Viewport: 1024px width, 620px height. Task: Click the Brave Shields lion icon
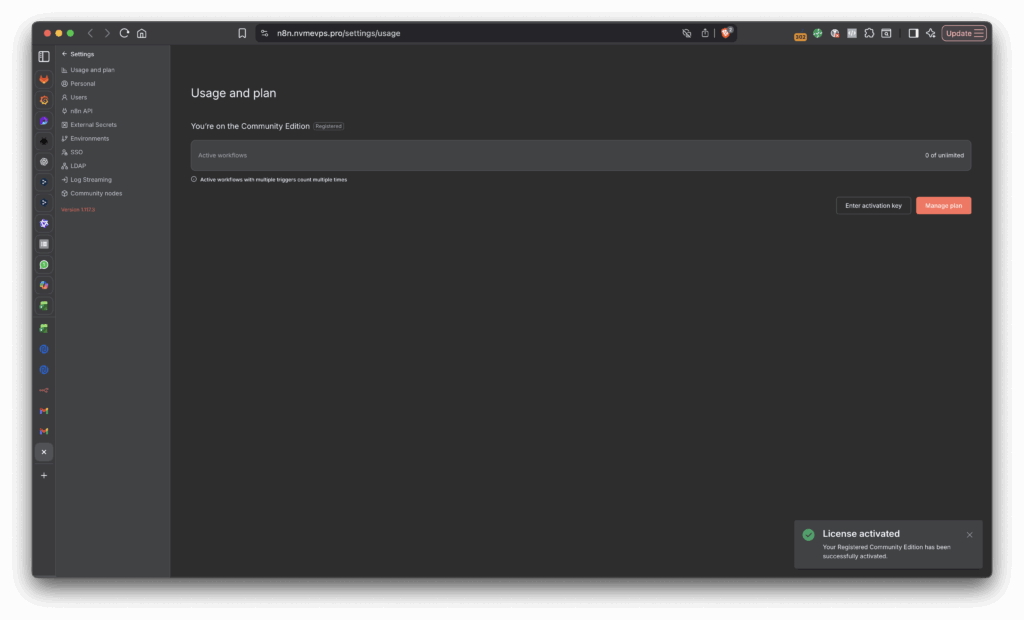pyautogui.click(x=726, y=33)
